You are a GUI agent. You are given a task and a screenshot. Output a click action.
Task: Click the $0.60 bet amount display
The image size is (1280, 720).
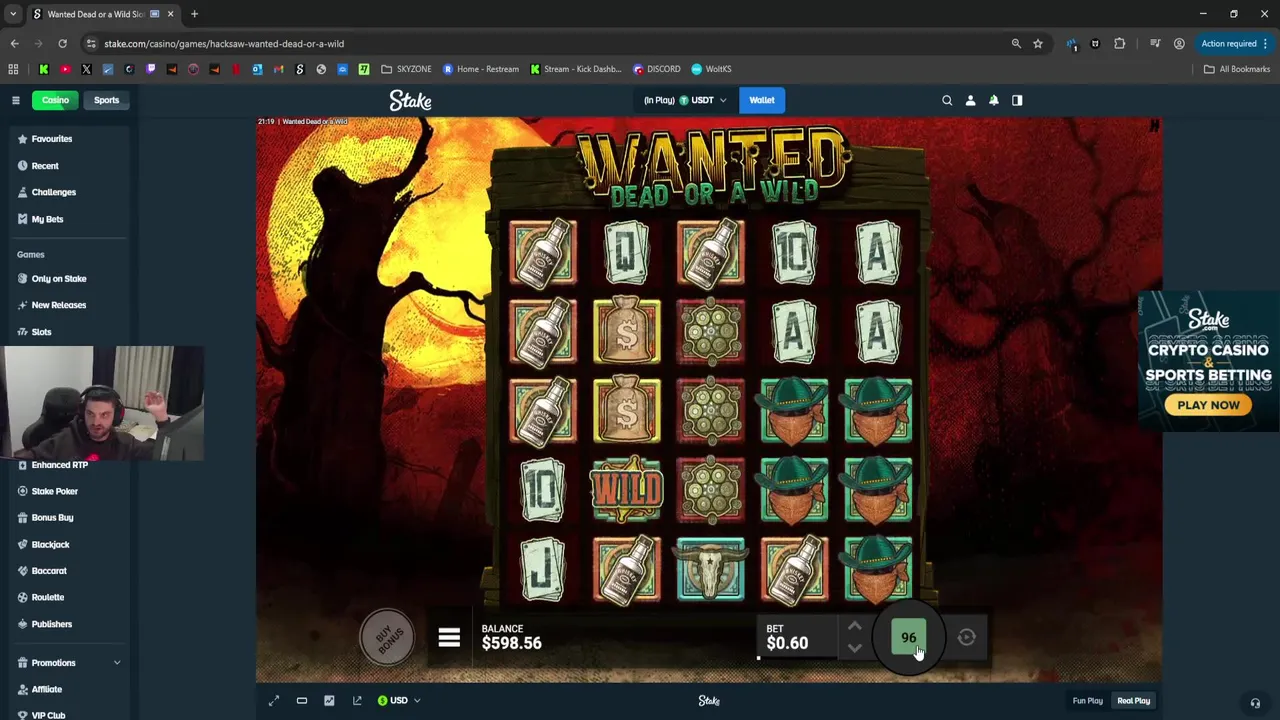click(787, 643)
